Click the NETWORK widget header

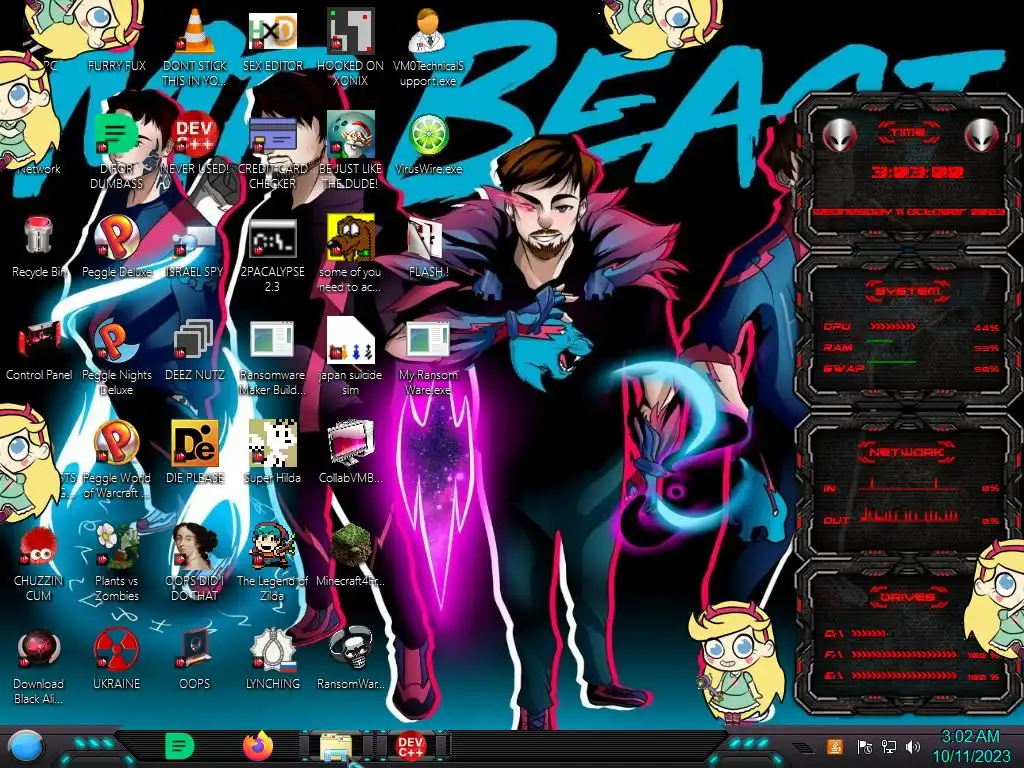[x=908, y=451]
